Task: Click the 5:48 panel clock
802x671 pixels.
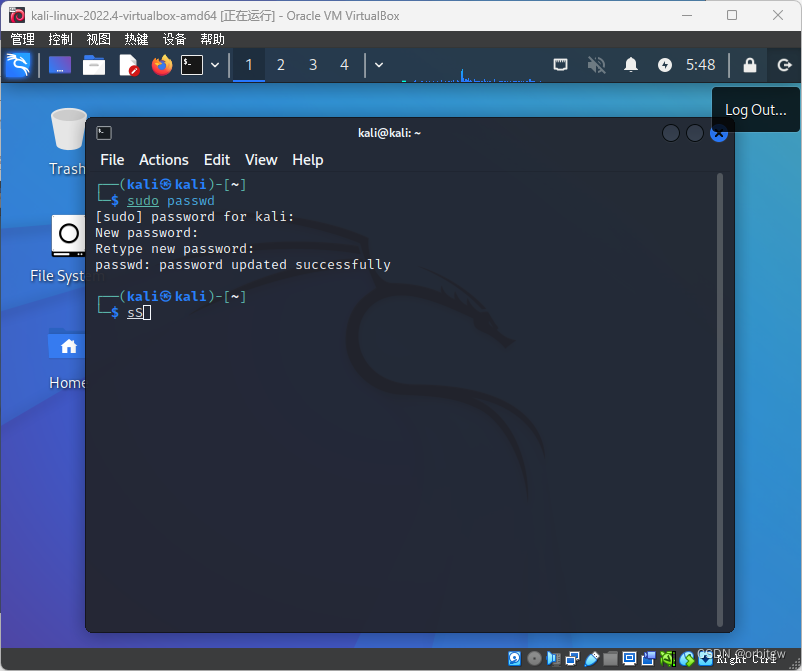Action: (x=700, y=65)
